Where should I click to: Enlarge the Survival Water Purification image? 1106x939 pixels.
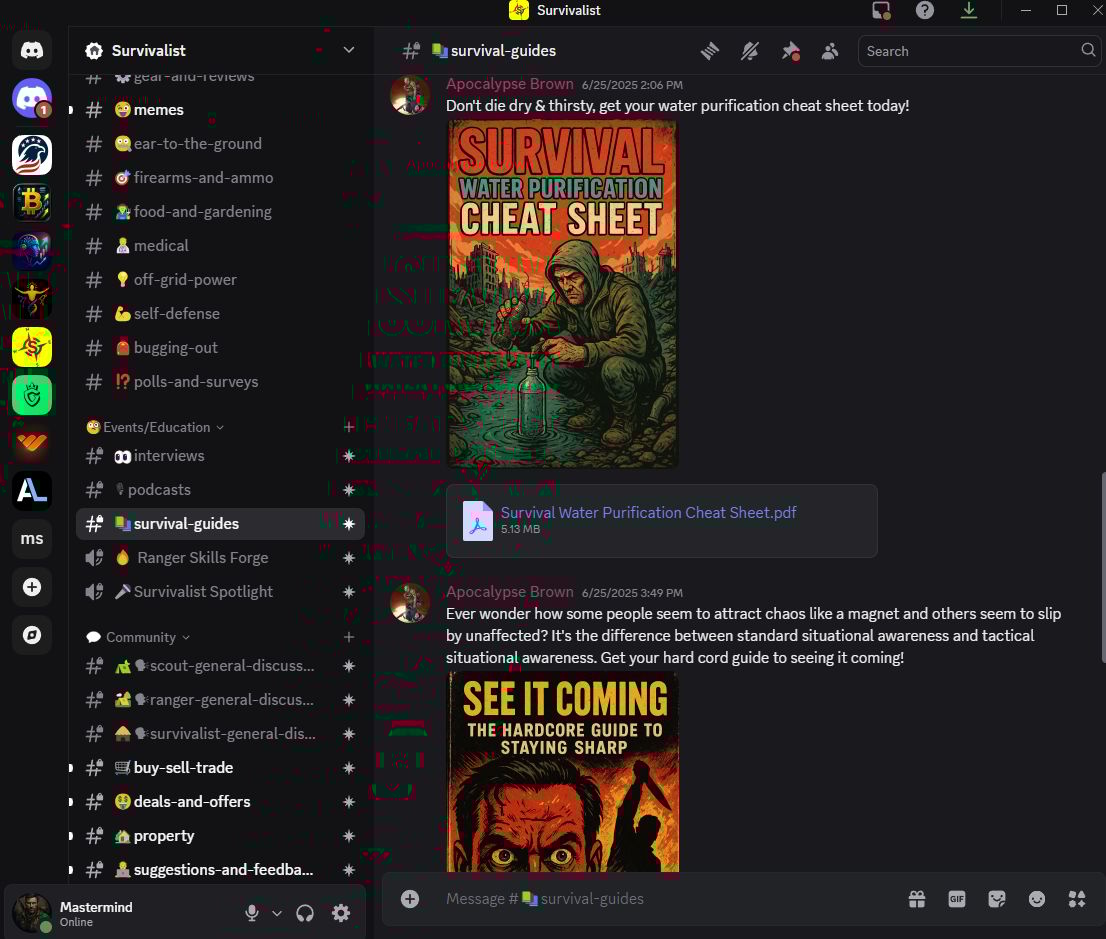562,293
